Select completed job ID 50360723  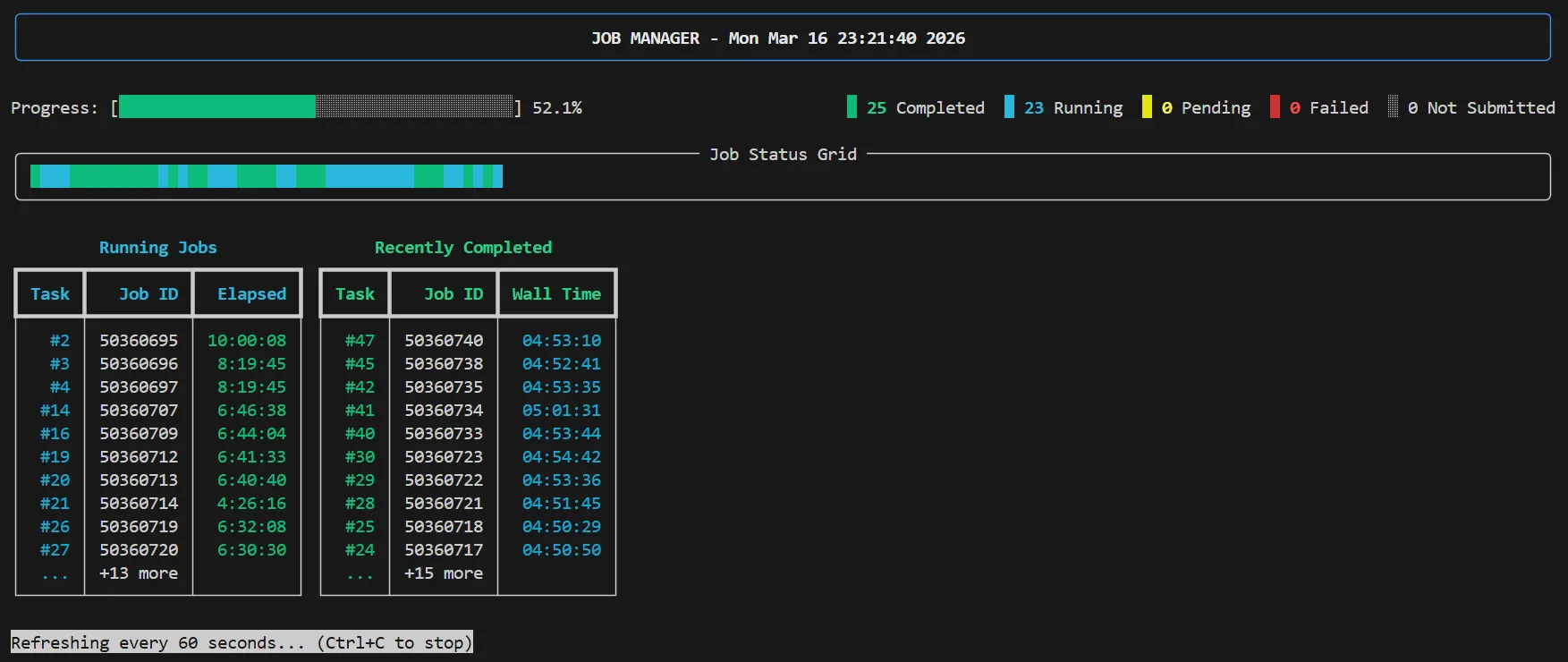444,457
